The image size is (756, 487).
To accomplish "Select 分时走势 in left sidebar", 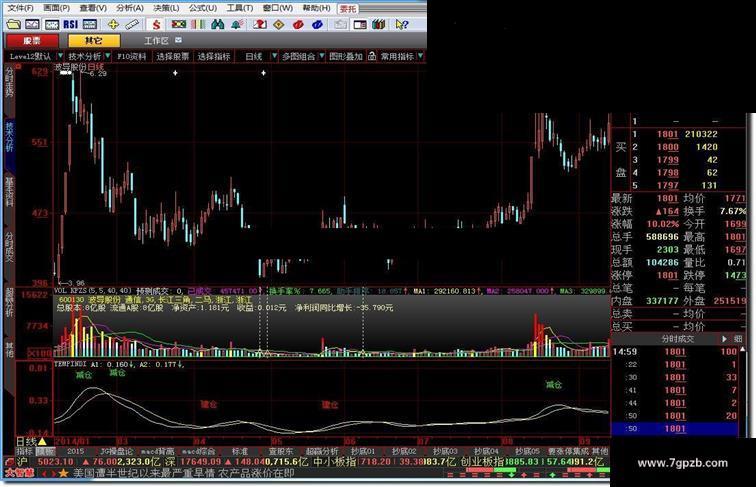I will tap(9, 82).
